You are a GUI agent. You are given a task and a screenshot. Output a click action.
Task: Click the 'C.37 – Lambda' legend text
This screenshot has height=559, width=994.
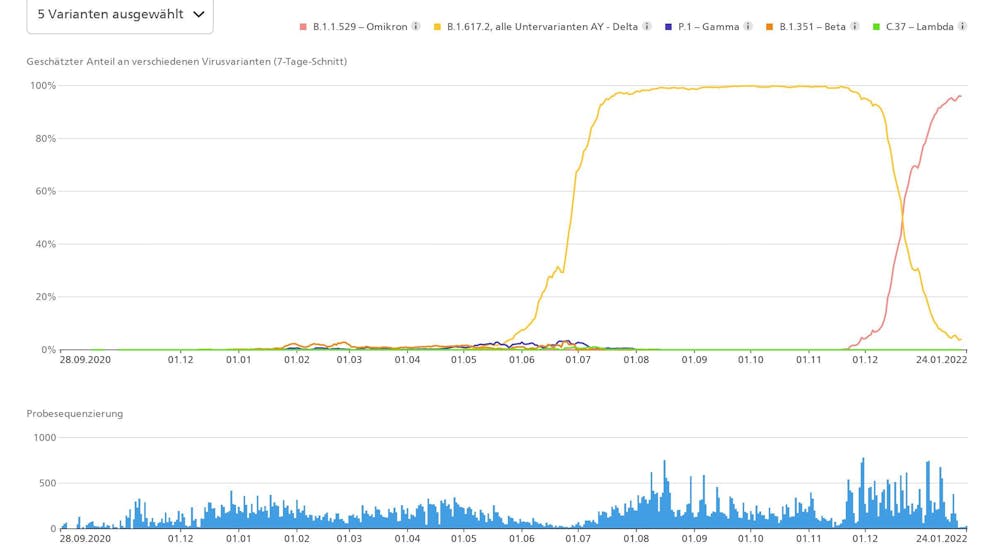[x=919, y=27]
